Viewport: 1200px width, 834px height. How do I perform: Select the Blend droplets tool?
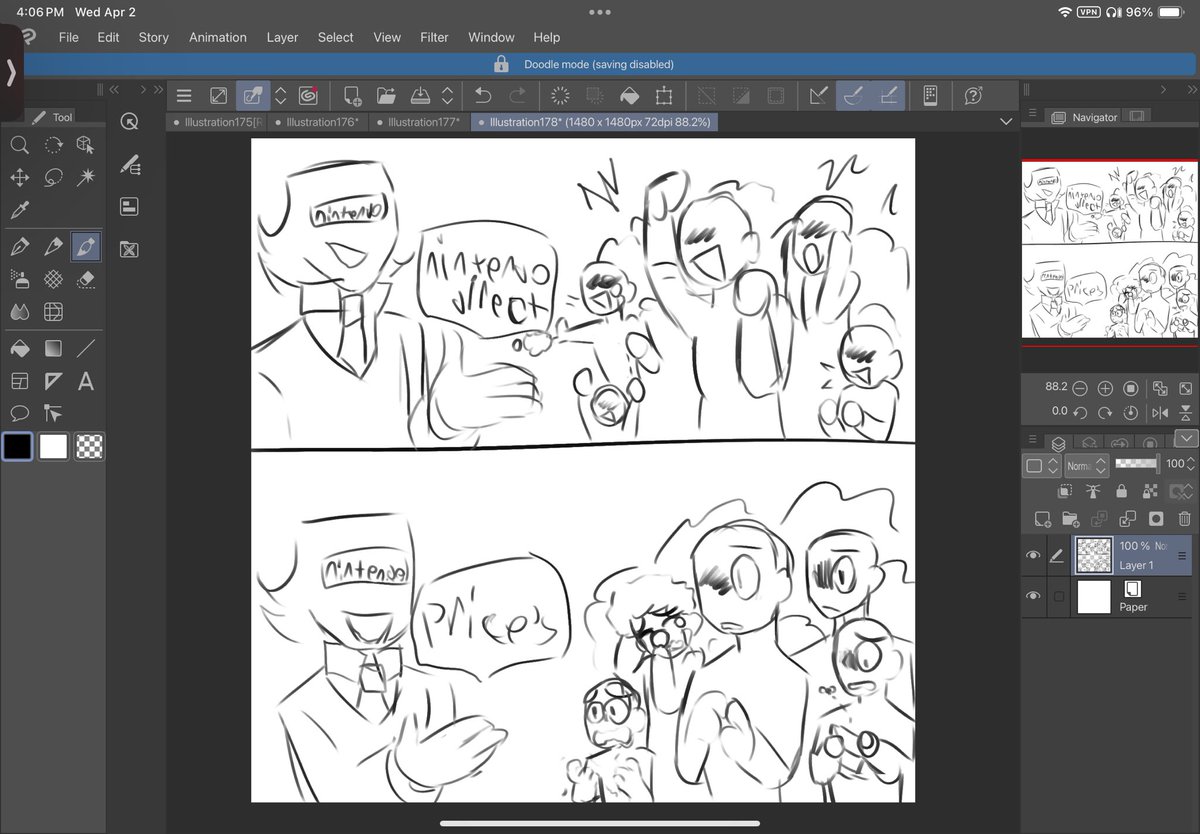pyautogui.click(x=19, y=312)
